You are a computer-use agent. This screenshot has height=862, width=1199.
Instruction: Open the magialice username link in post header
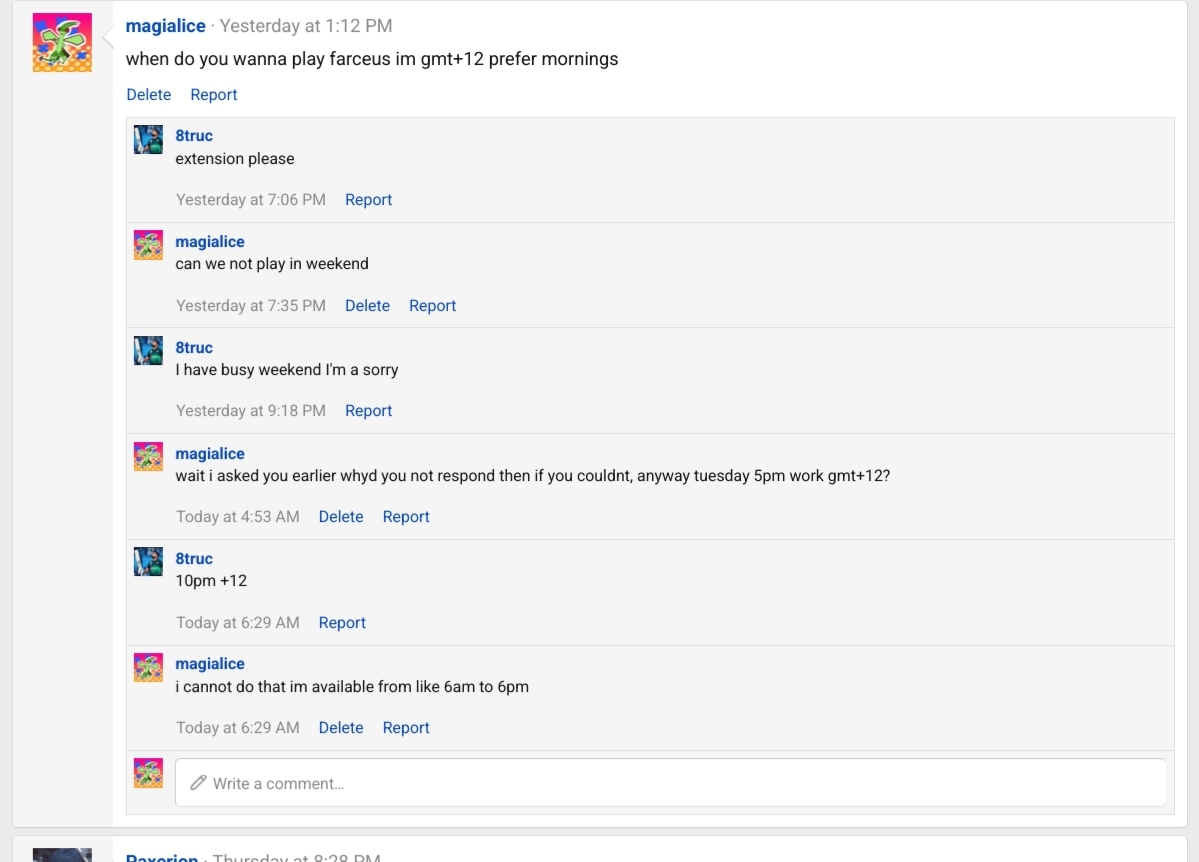[x=165, y=26]
